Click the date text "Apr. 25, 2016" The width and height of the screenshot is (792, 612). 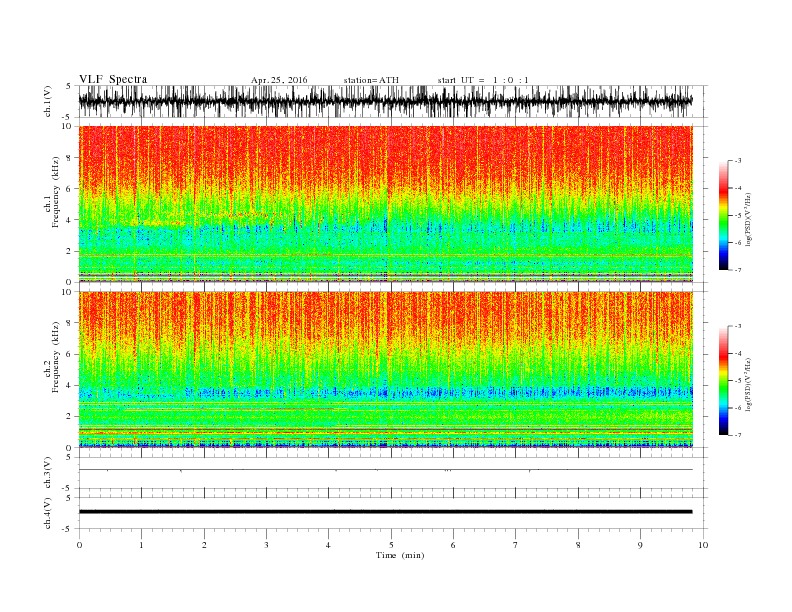pyautogui.click(x=279, y=80)
